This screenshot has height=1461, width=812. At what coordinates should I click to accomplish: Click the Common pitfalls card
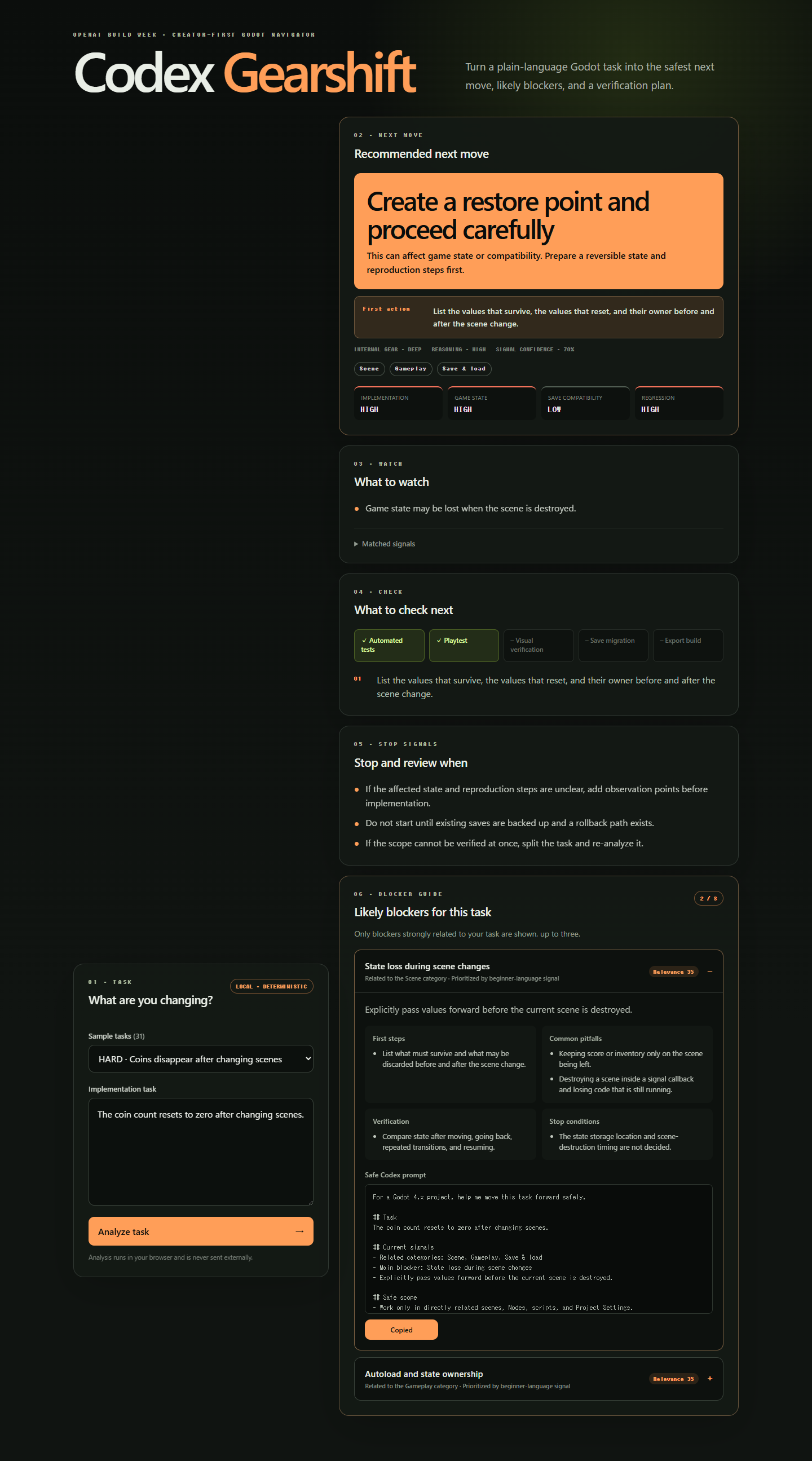627,1064
